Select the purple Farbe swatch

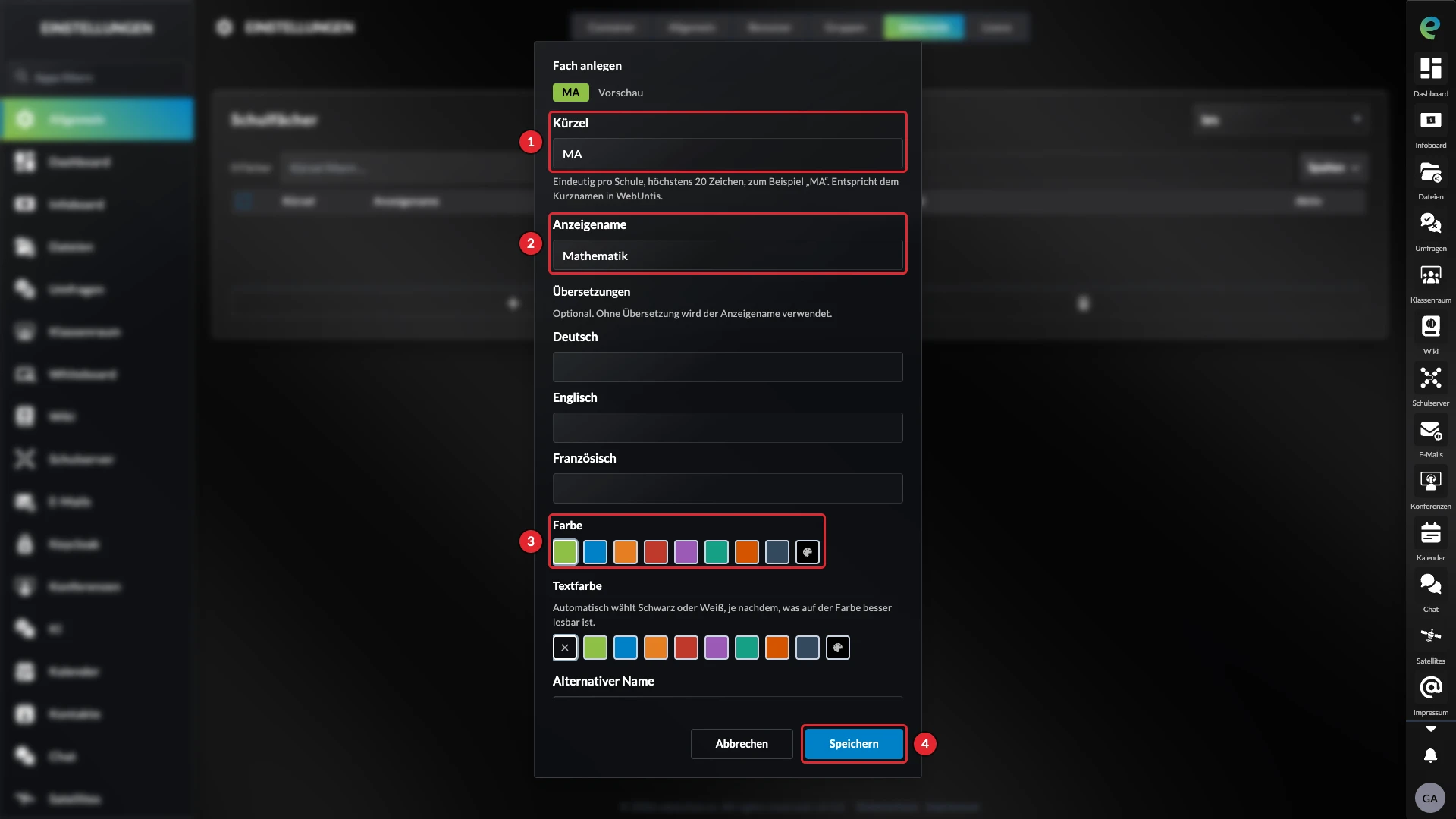tap(686, 552)
